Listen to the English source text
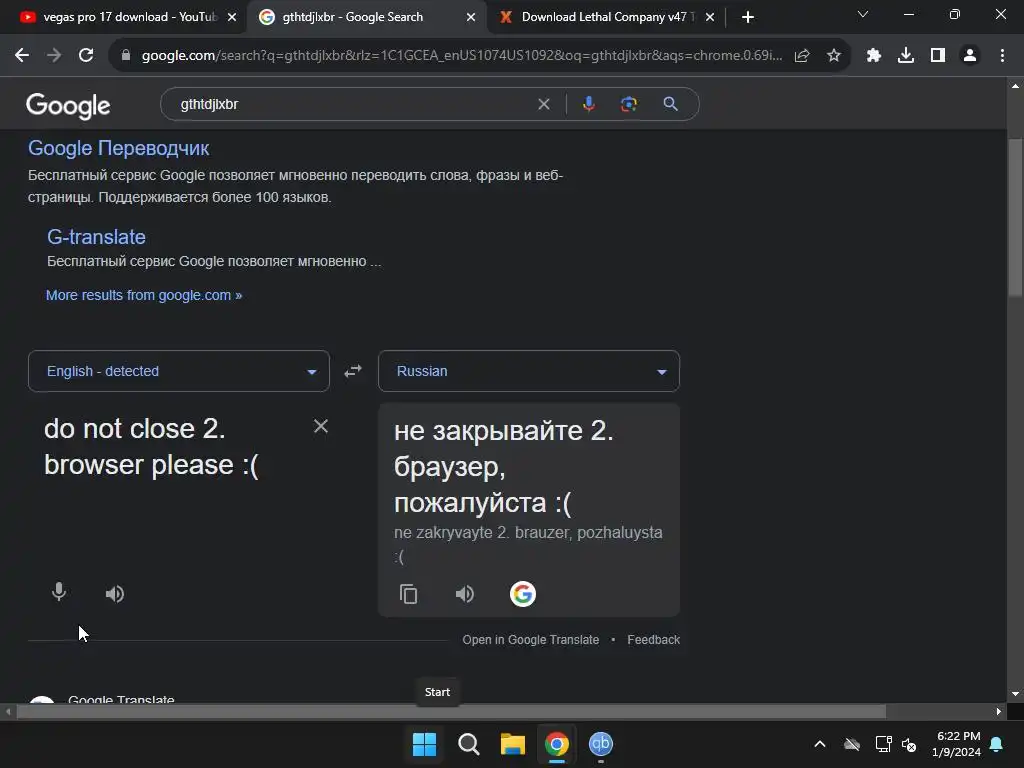Screen dimensions: 1024x768 click(x=115, y=594)
